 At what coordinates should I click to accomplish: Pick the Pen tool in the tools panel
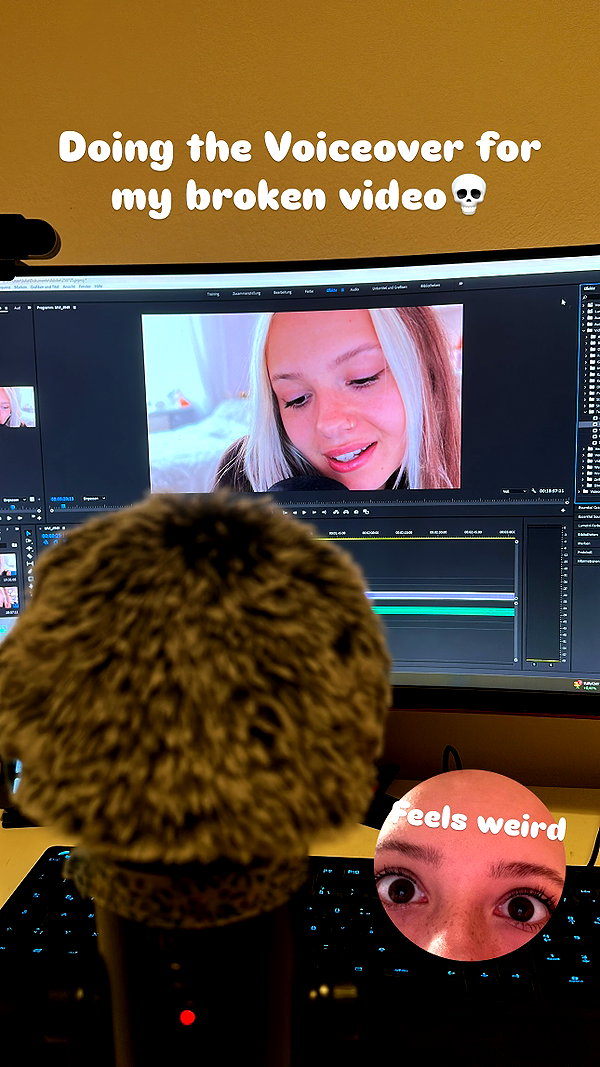[x=30, y=572]
